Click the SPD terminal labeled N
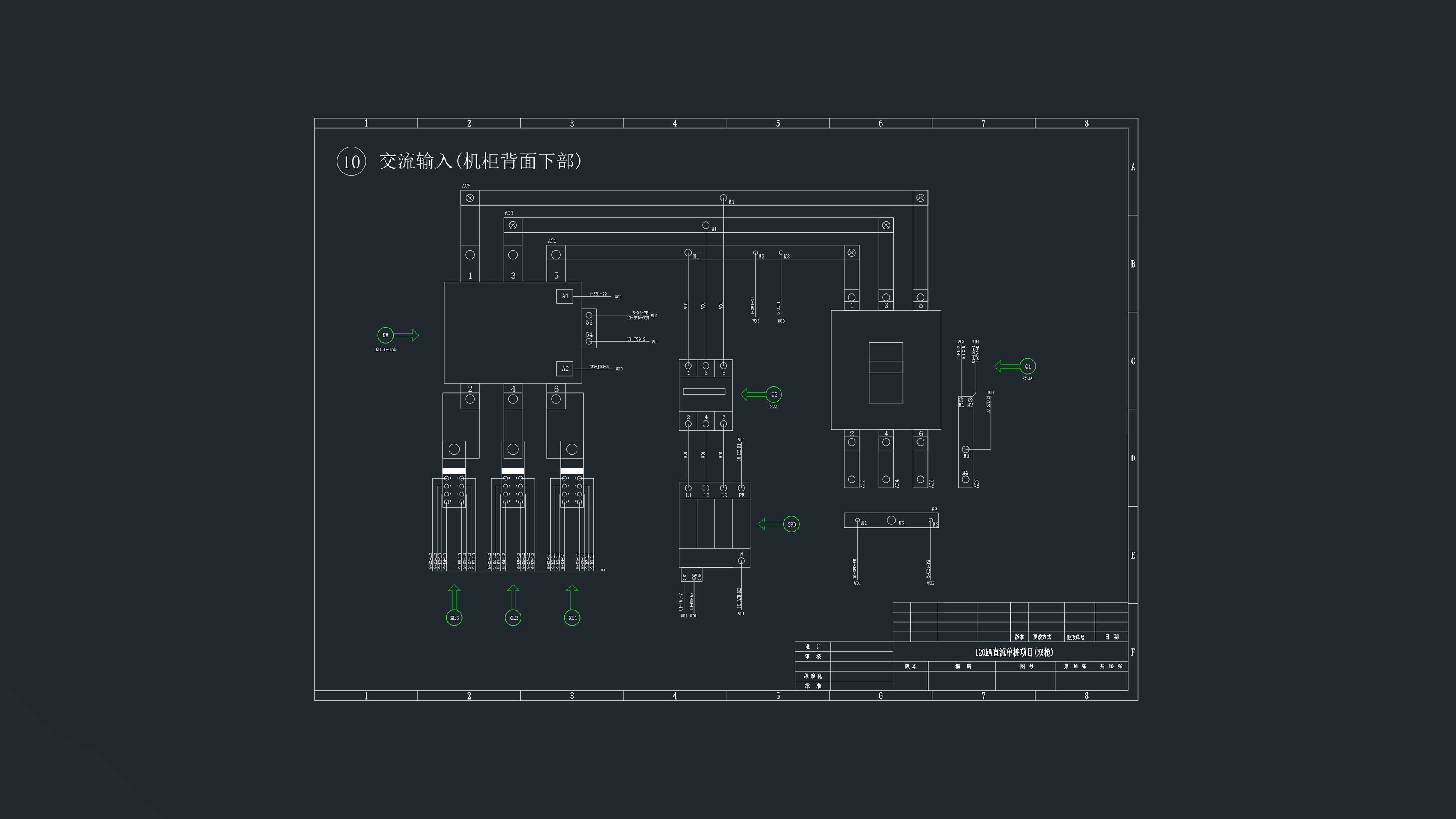The height and width of the screenshot is (819, 1456). [x=741, y=561]
